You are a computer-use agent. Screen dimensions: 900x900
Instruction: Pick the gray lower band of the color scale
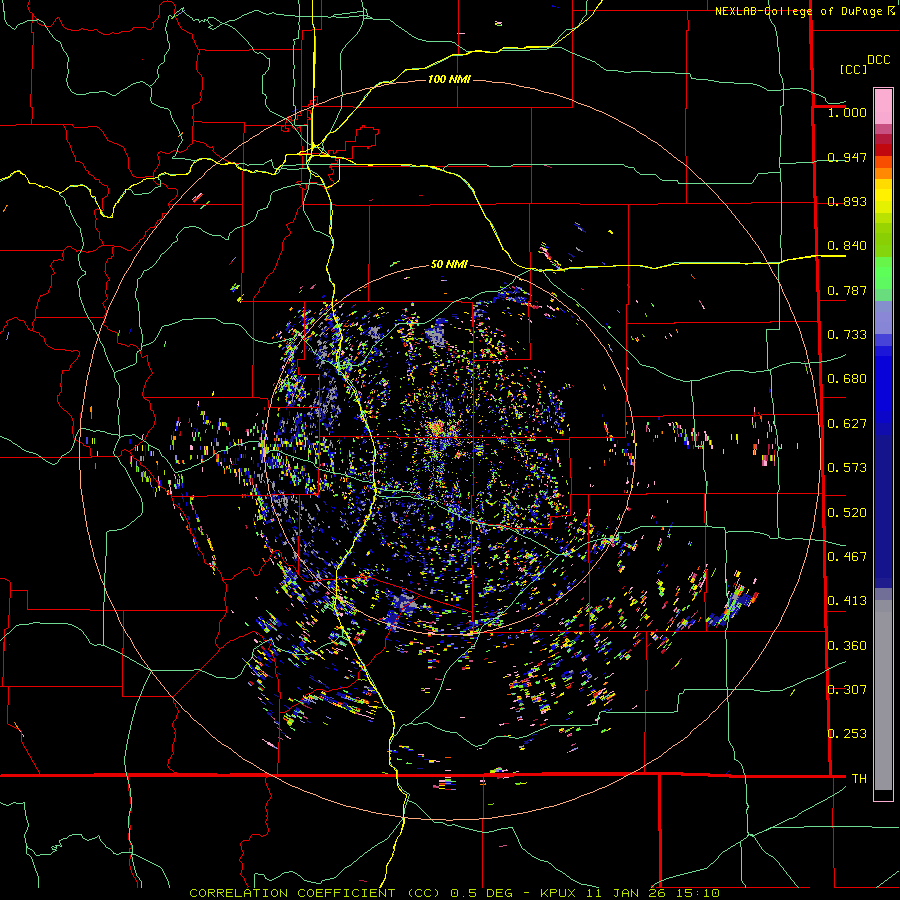[x=883, y=695]
